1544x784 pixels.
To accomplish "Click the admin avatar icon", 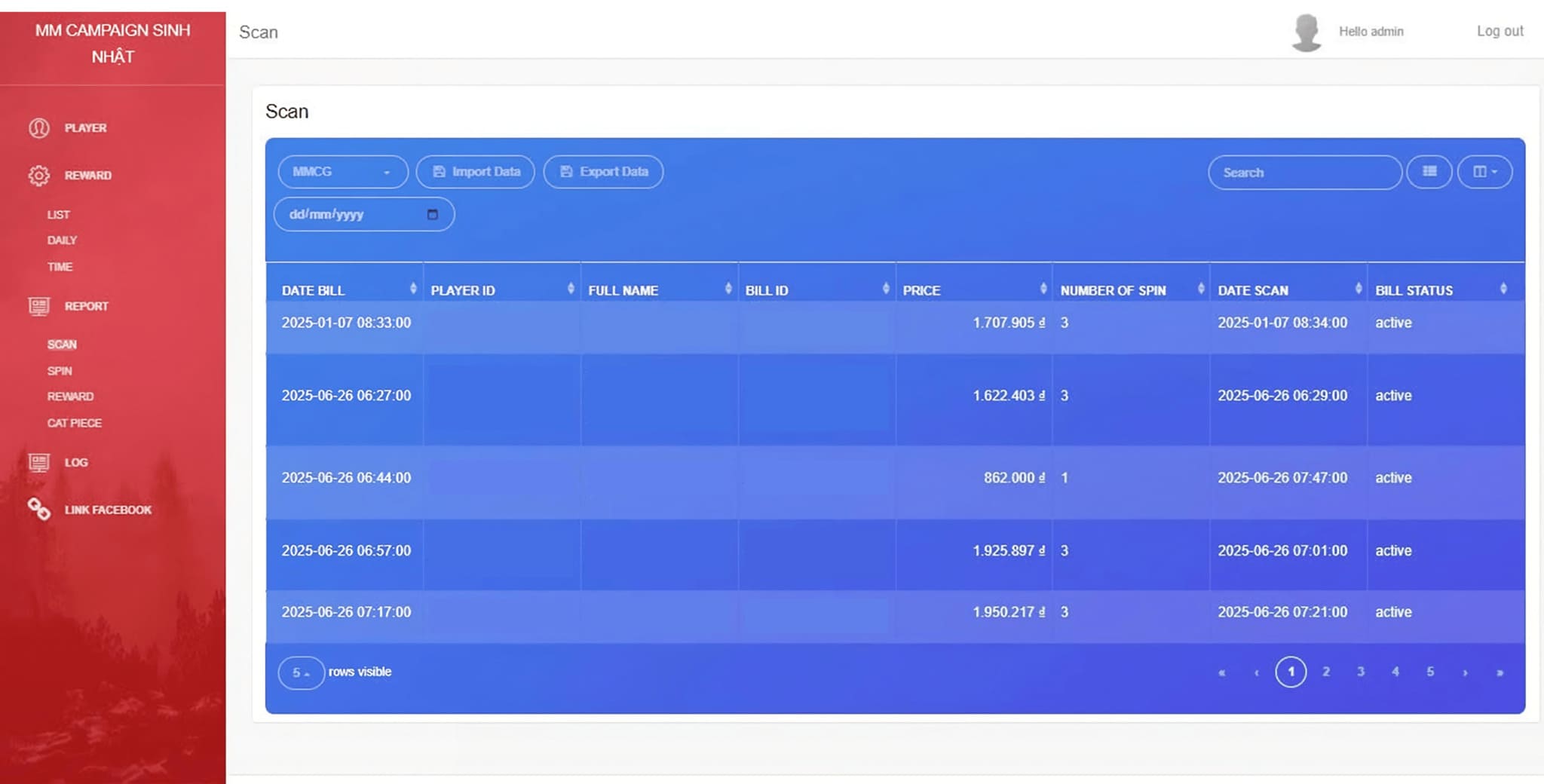I will (1306, 32).
